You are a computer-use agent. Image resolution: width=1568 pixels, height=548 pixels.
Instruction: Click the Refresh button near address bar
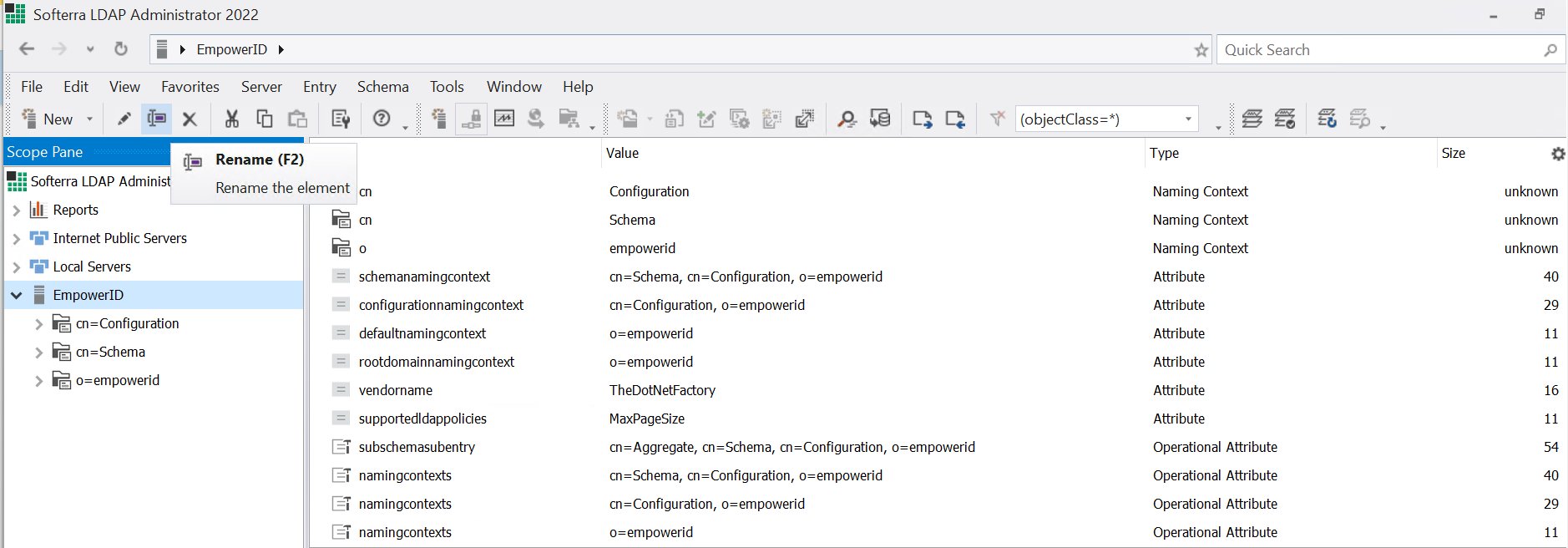(121, 49)
